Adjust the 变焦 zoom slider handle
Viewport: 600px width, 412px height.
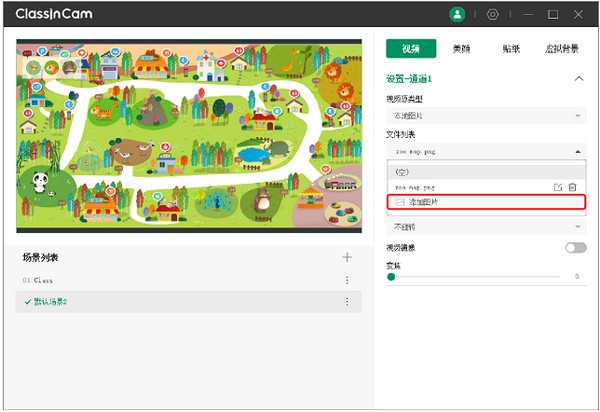tap(391, 277)
